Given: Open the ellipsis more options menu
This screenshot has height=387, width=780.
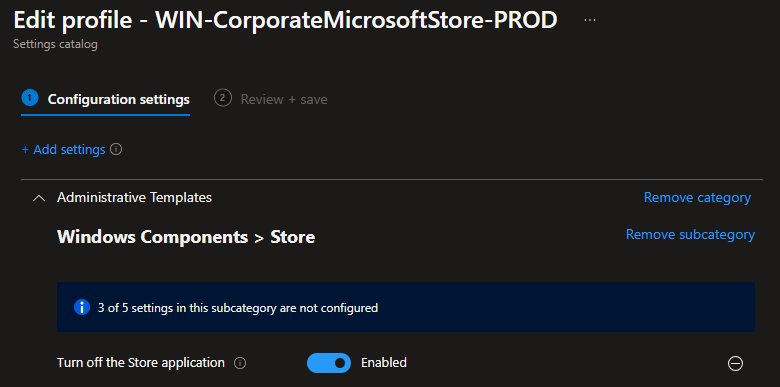Looking at the screenshot, I should point(589,20).
